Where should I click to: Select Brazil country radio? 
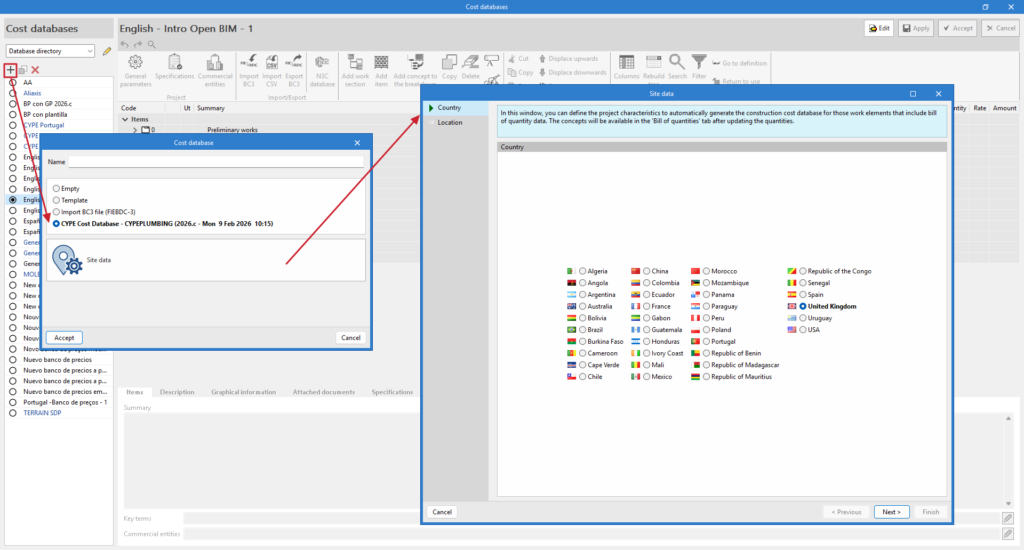tap(582, 330)
